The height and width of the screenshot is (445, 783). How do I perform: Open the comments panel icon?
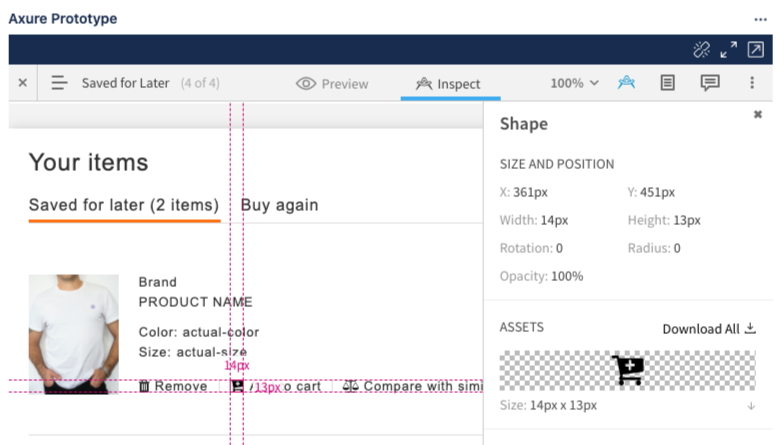point(710,83)
